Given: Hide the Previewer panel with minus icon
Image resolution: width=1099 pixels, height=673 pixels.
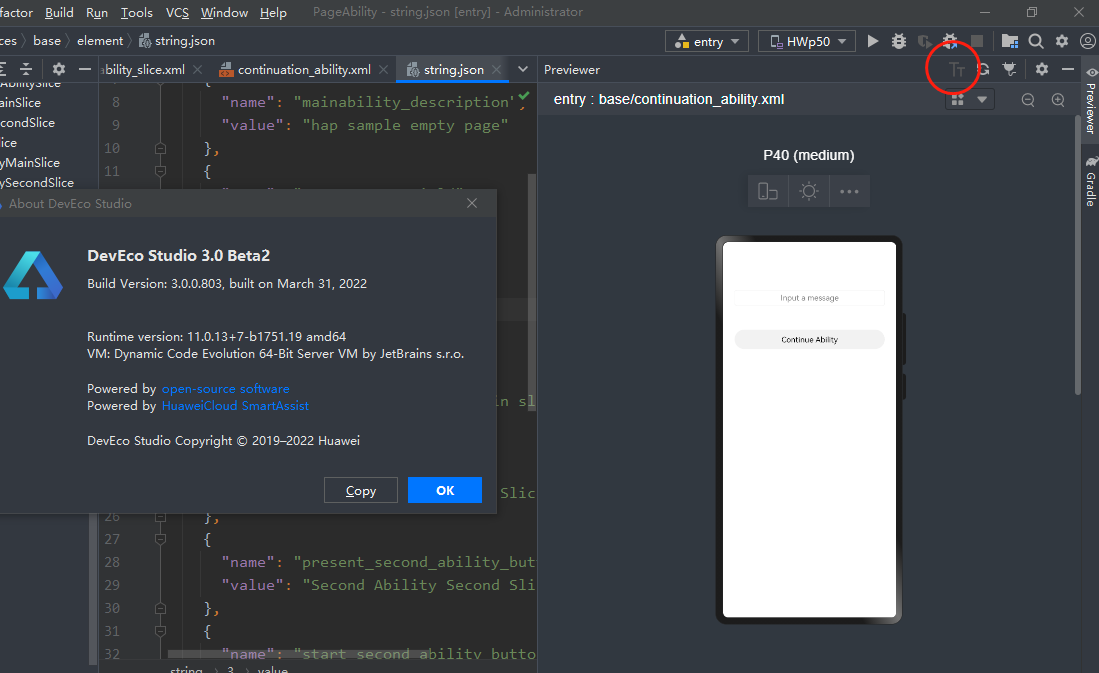Looking at the screenshot, I should [1067, 69].
